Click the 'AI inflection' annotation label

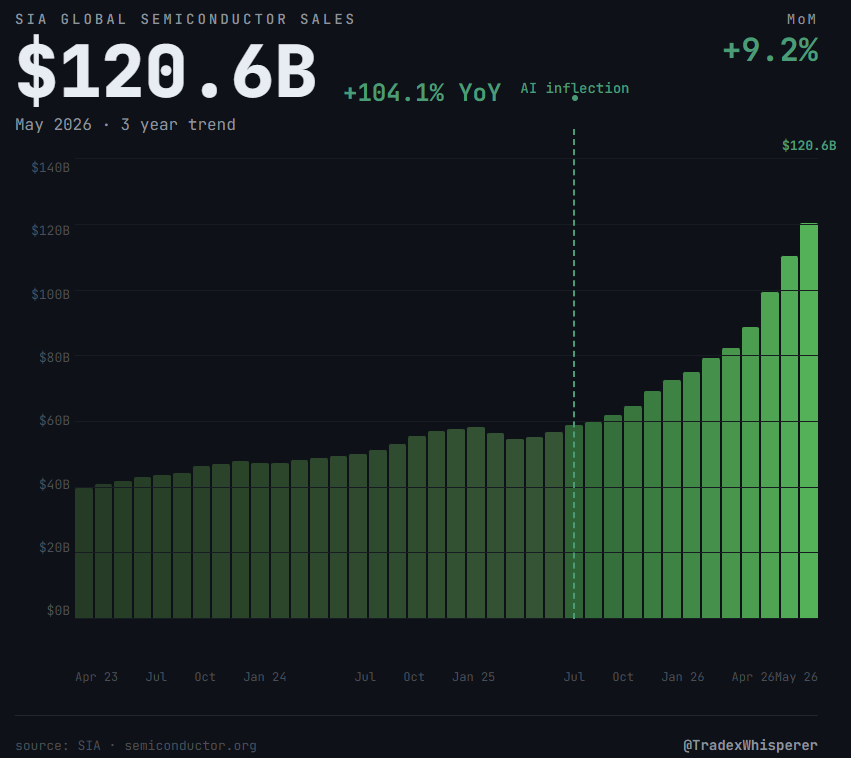pos(575,88)
